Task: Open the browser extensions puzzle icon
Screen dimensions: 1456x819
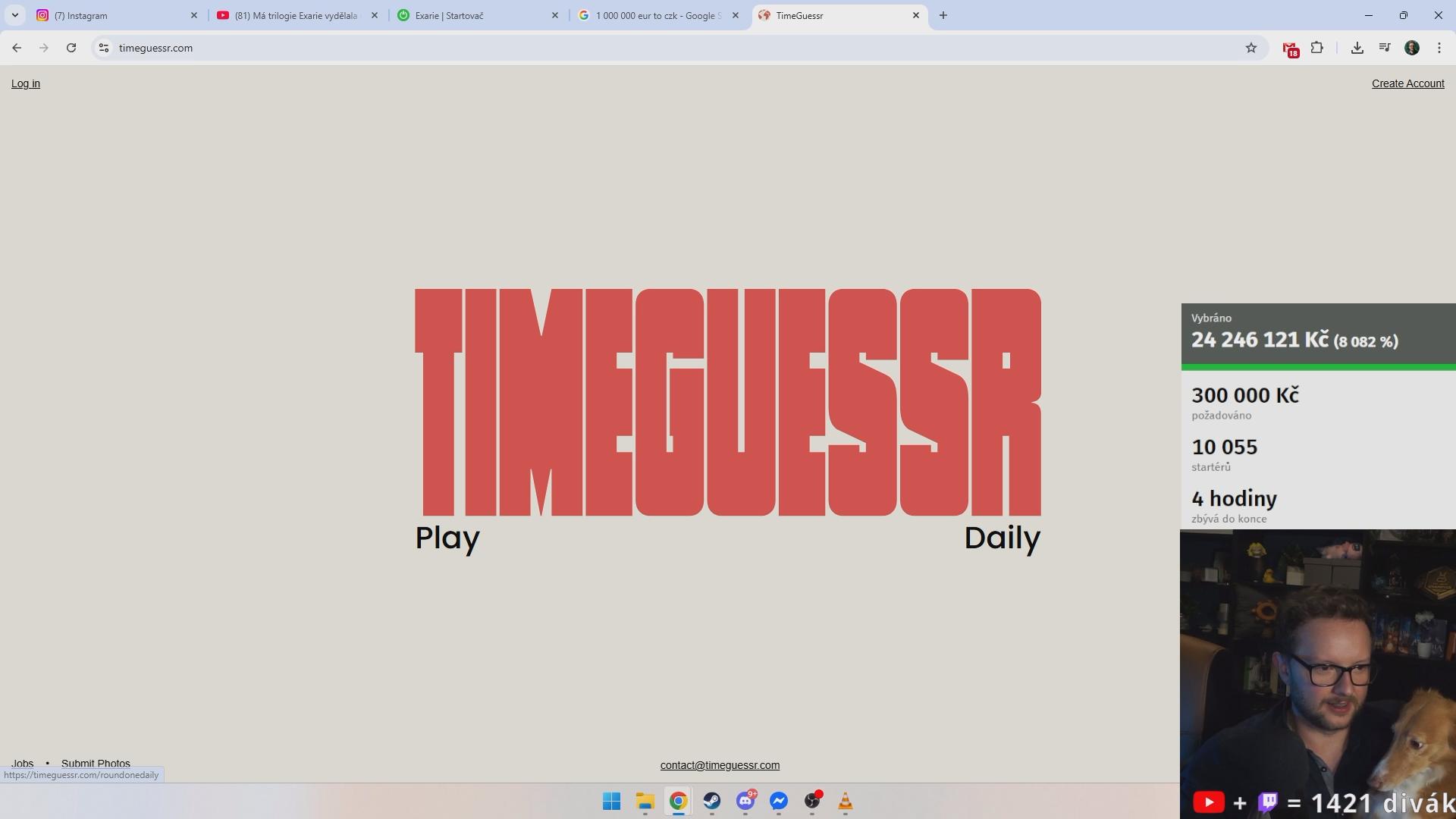Action: click(x=1317, y=48)
